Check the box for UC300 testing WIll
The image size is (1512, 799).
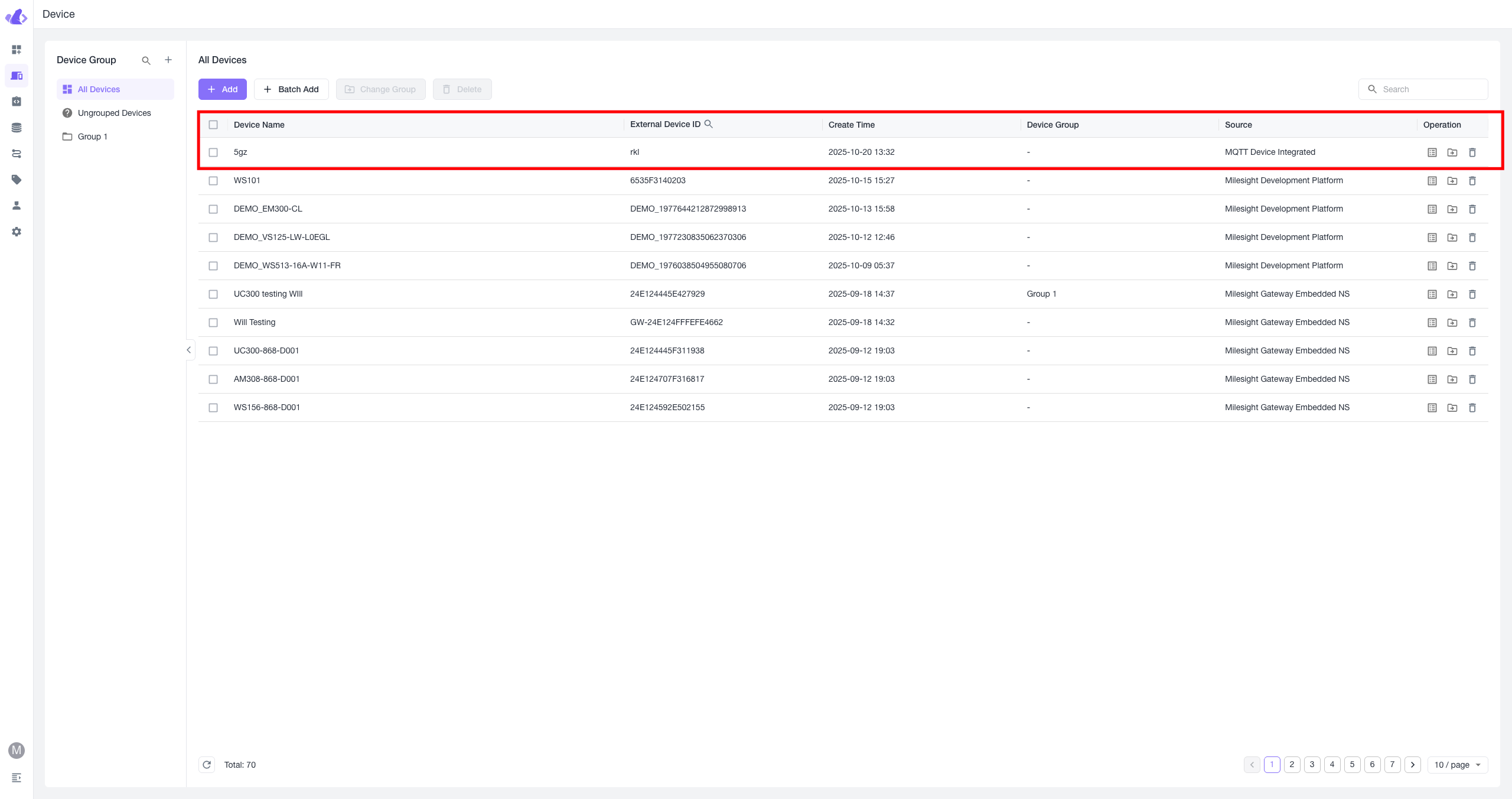(x=213, y=294)
